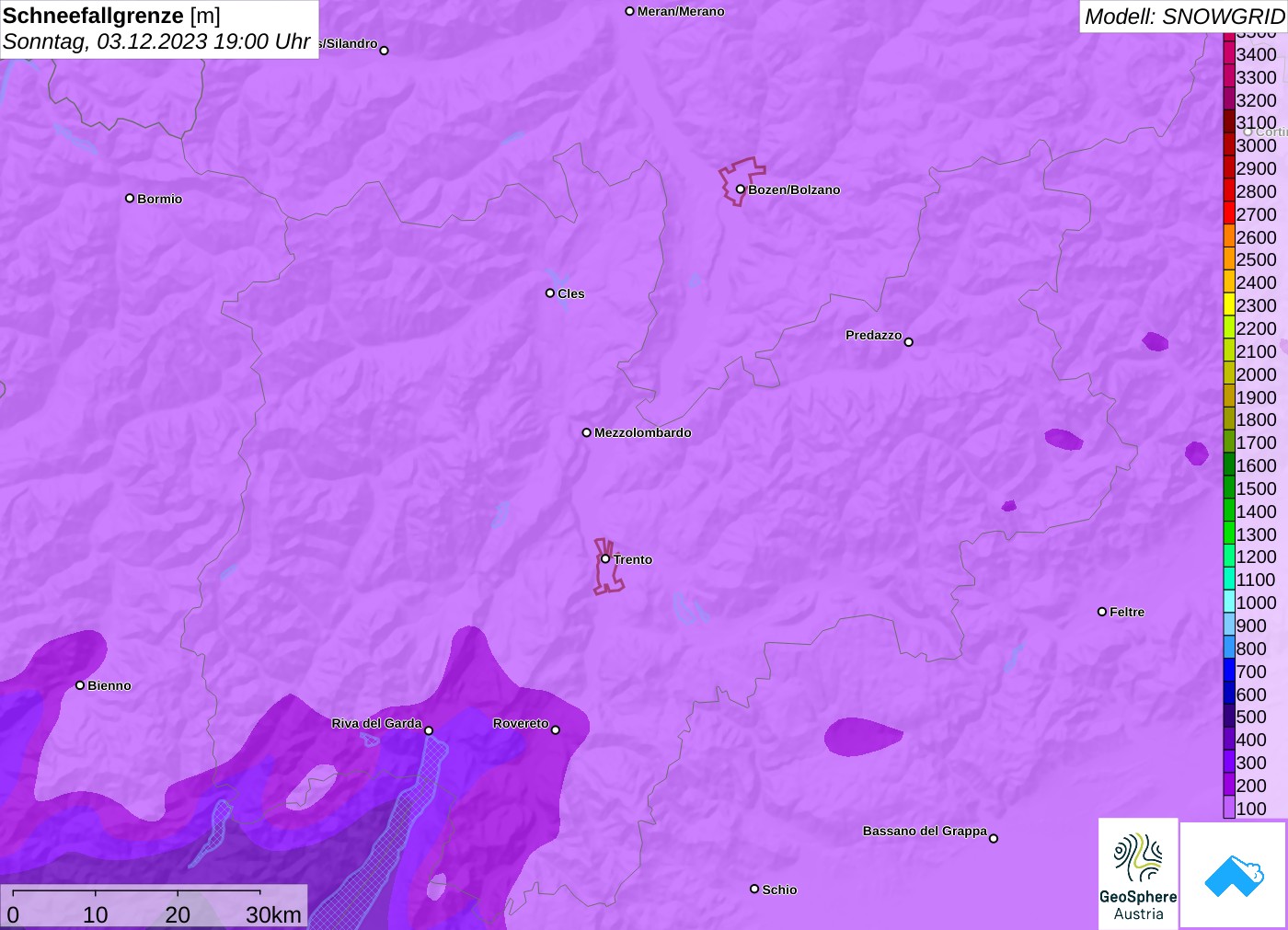The image size is (1288, 930).
Task: Click the Bienno city marker dot
Action: click(x=80, y=685)
